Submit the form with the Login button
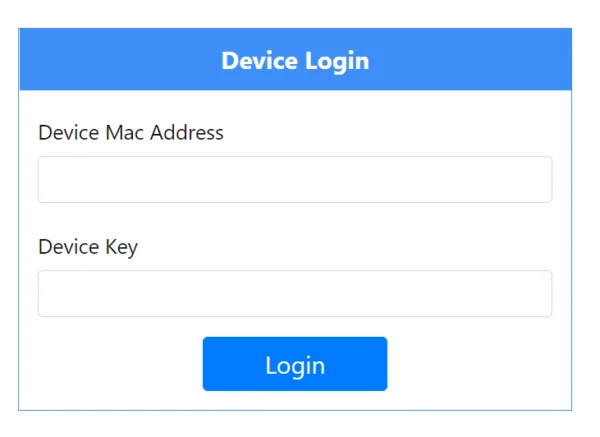Image resolution: width=600 pixels, height=437 pixels. [295, 364]
